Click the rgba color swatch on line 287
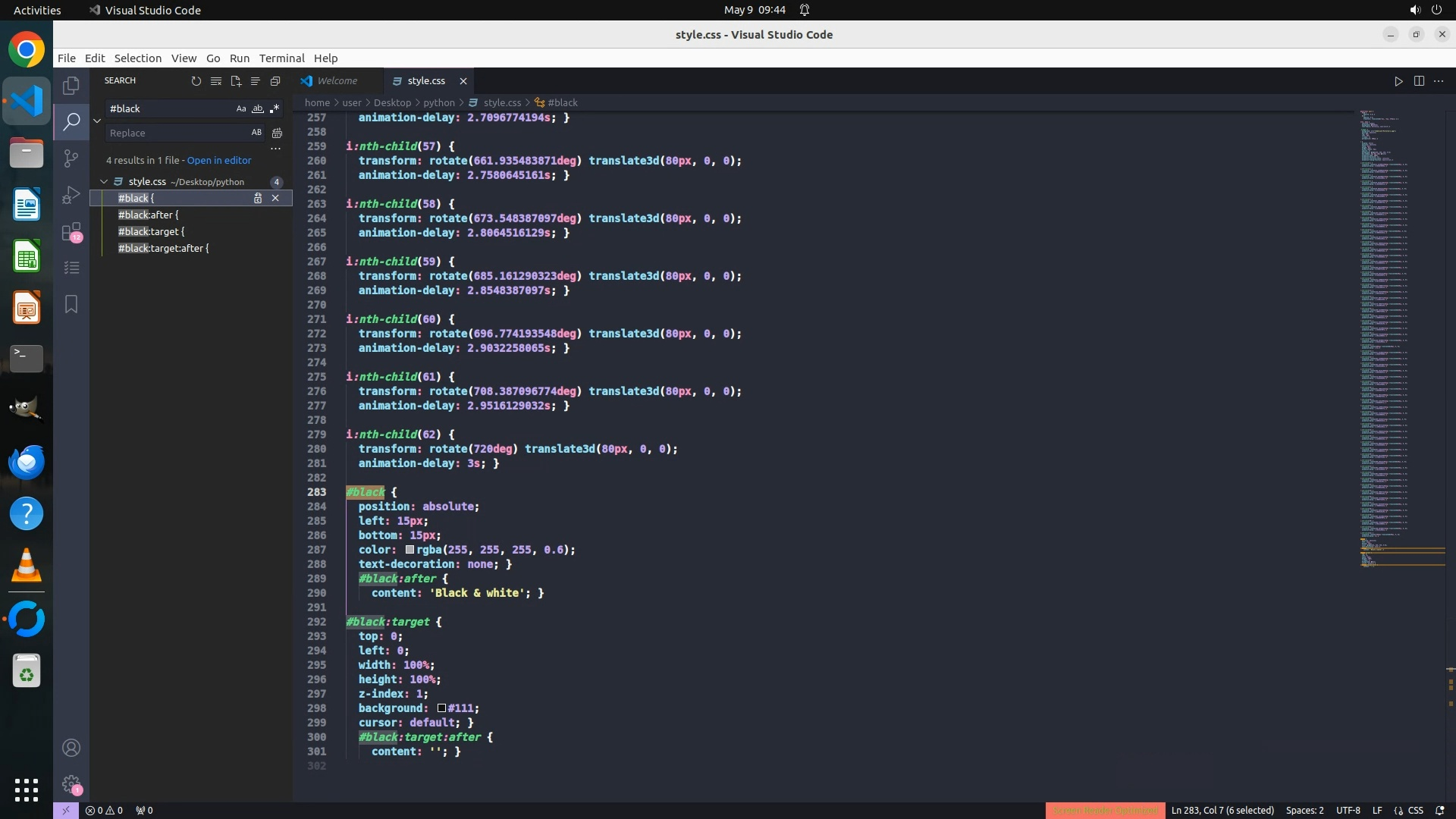1456x819 pixels. pyautogui.click(x=409, y=550)
